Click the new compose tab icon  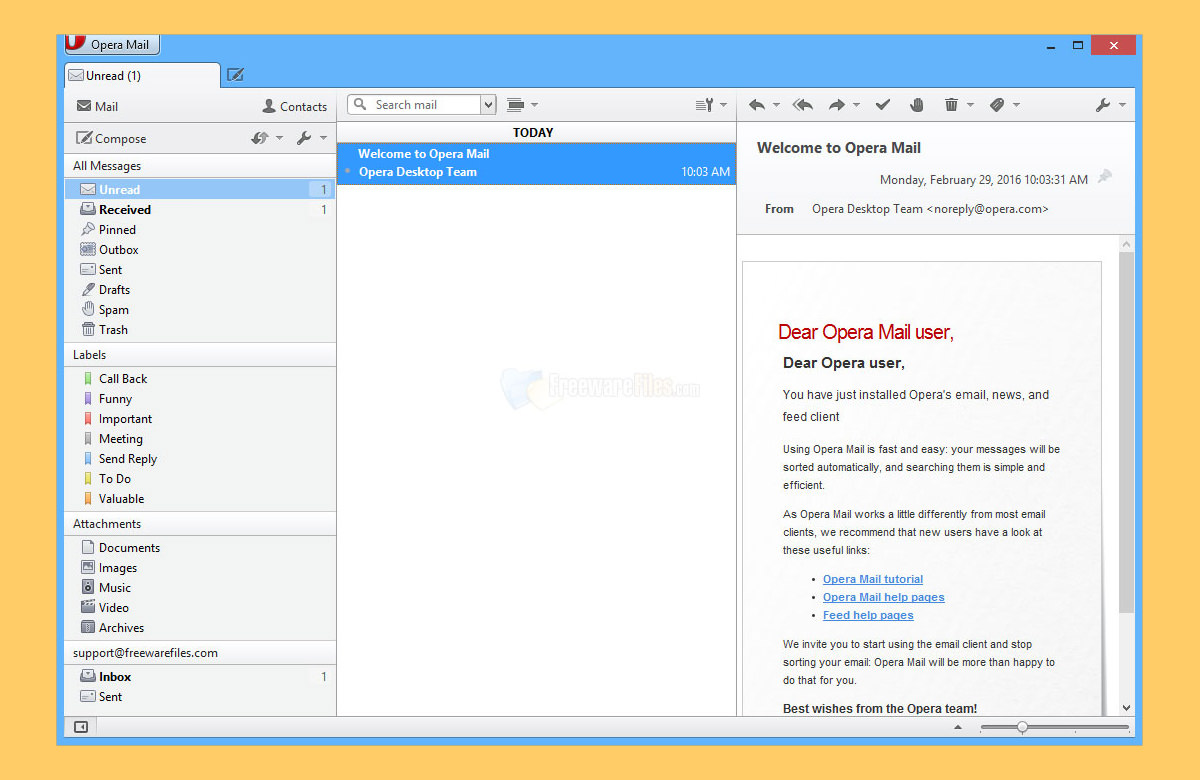pyautogui.click(x=235, y=75)
